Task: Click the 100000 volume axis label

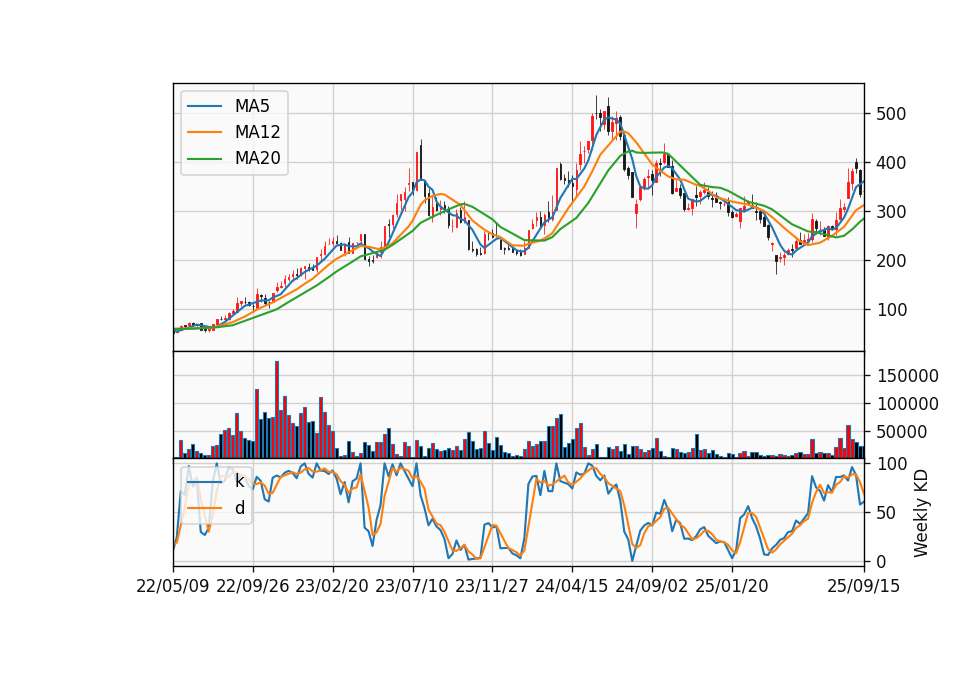Action: (907, 404)
